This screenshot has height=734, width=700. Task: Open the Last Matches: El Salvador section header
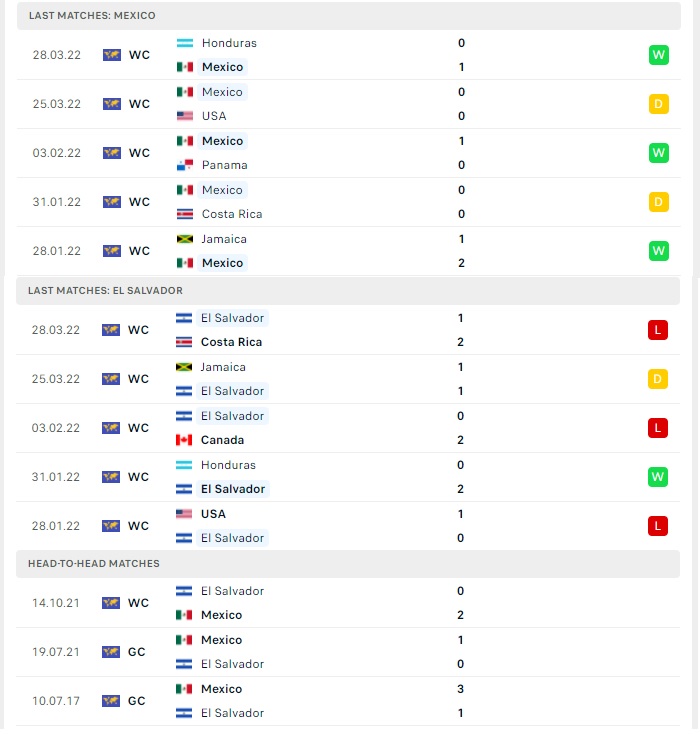click(348, 291)
